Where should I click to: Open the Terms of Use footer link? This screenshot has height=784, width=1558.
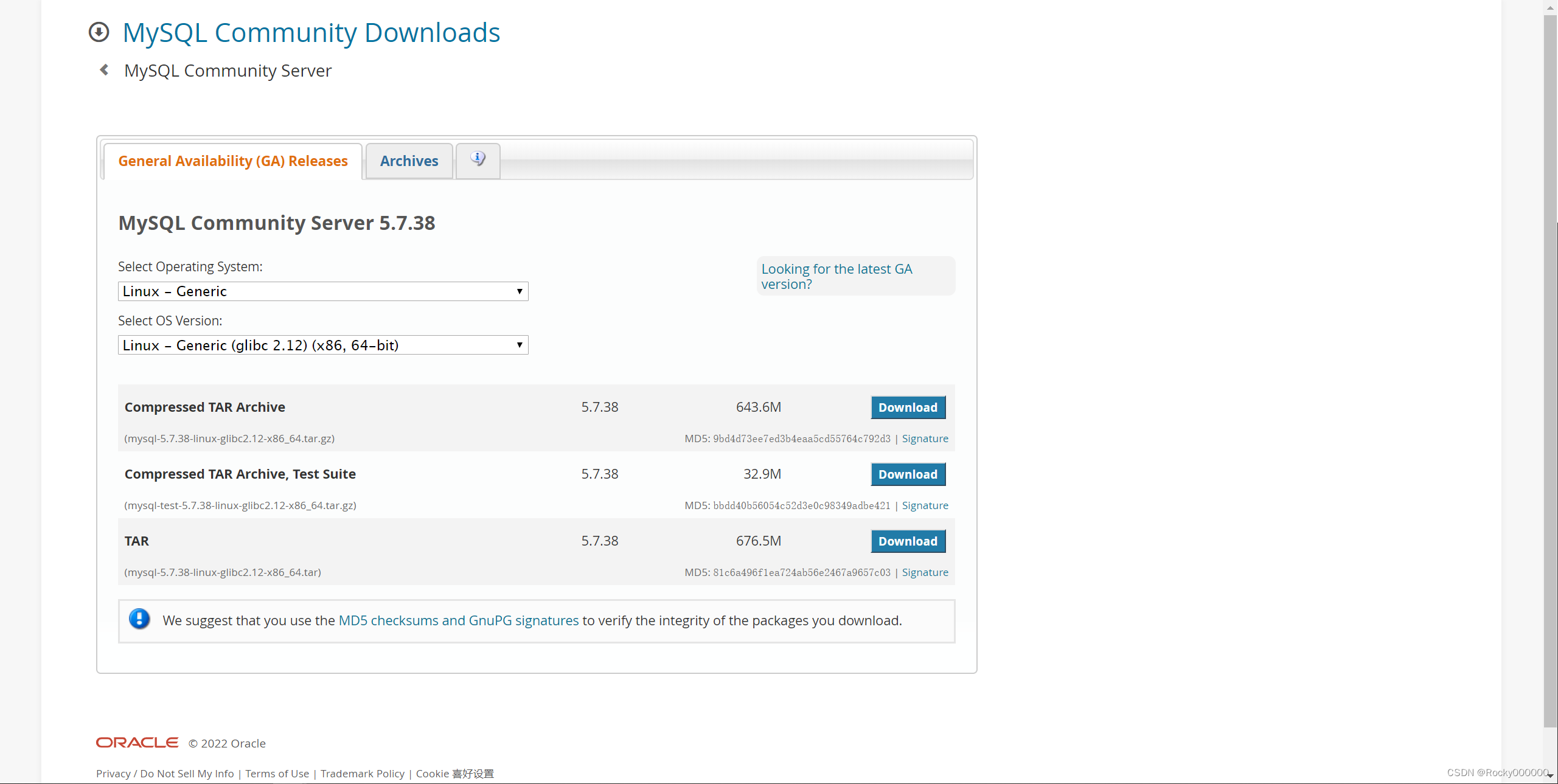click(x=277, y=774)
